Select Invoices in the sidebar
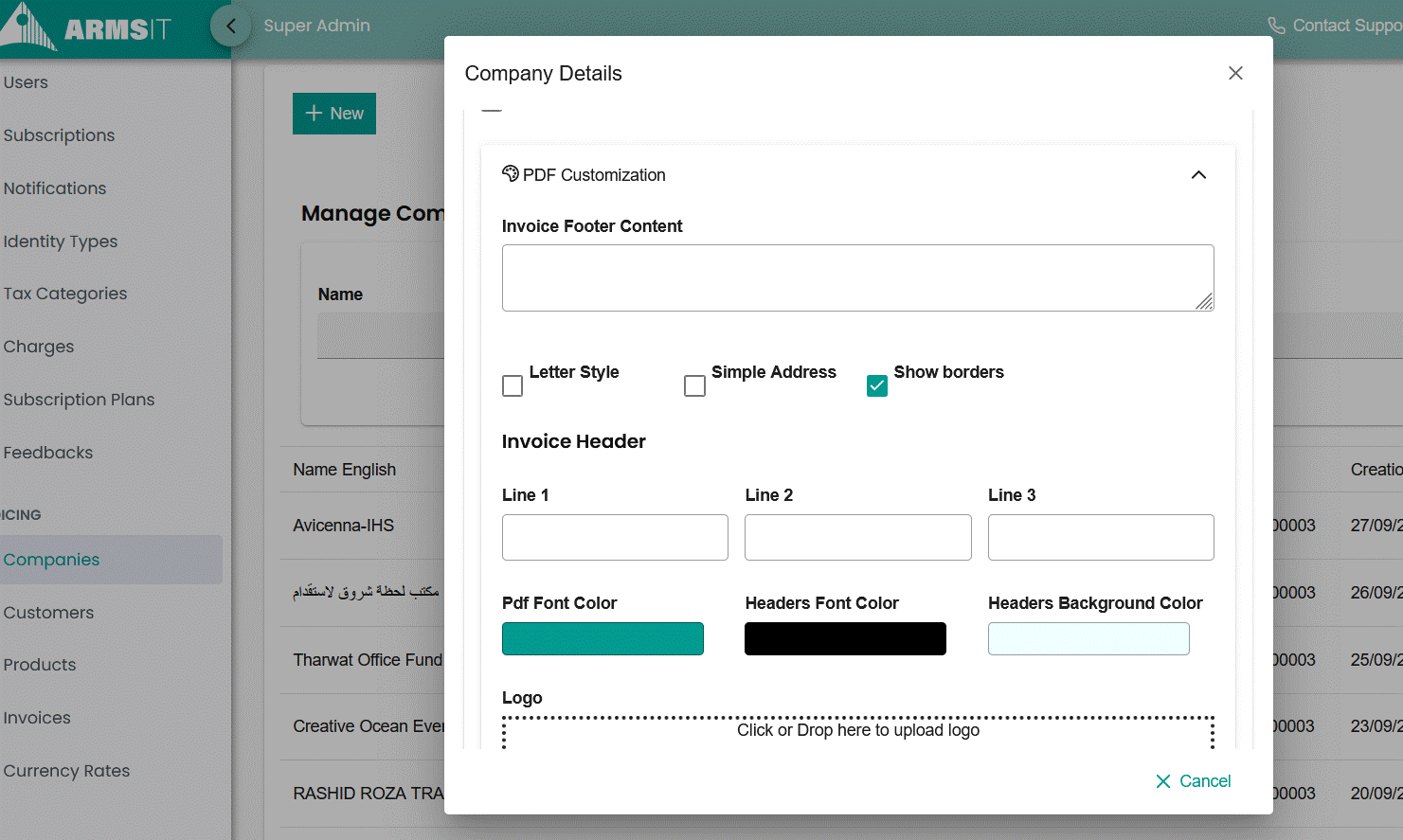 pos(37,718)
